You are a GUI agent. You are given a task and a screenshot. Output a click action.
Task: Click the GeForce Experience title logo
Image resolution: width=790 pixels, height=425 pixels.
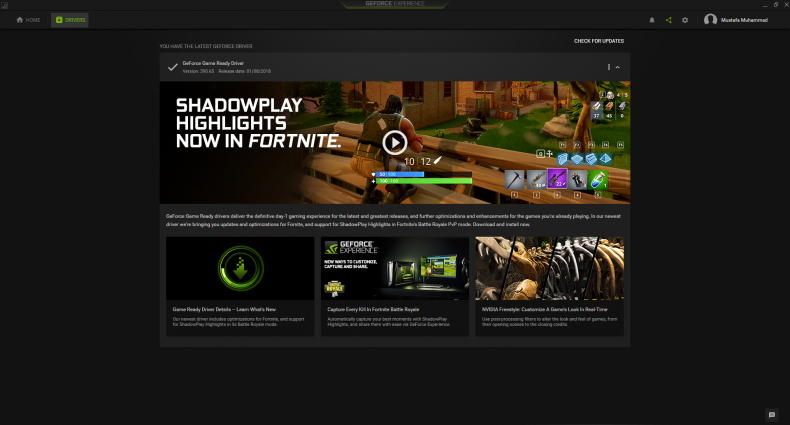tap(395, 4)
